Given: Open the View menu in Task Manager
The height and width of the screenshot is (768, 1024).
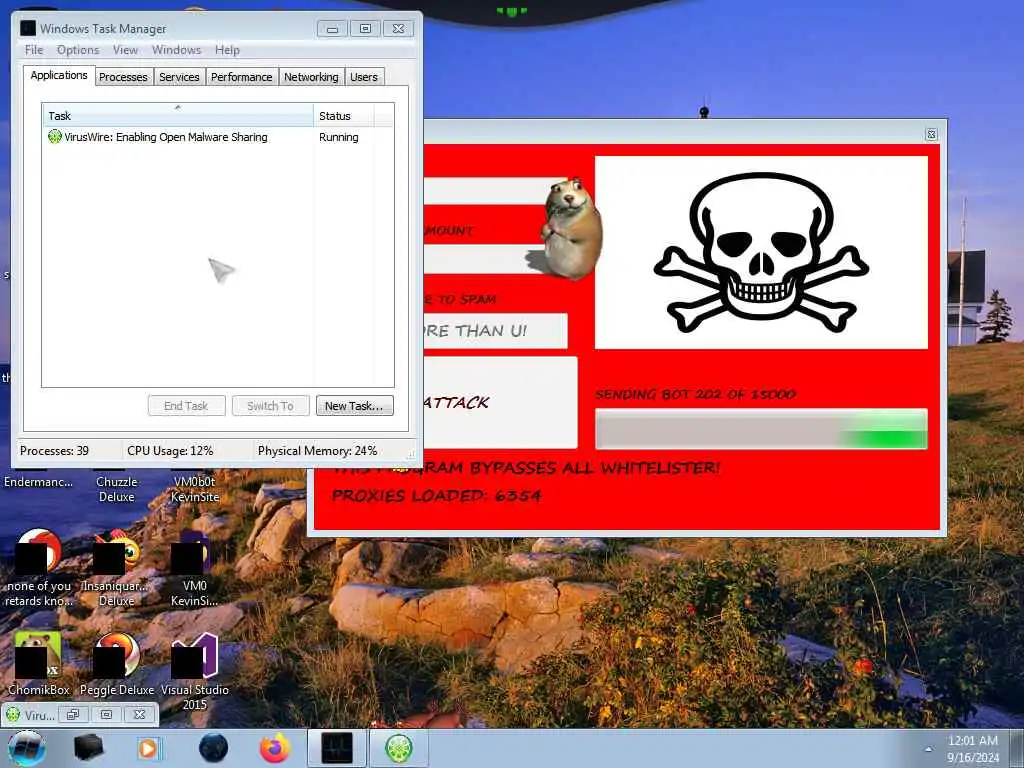Looking at the screenshot, I should 125,50.
